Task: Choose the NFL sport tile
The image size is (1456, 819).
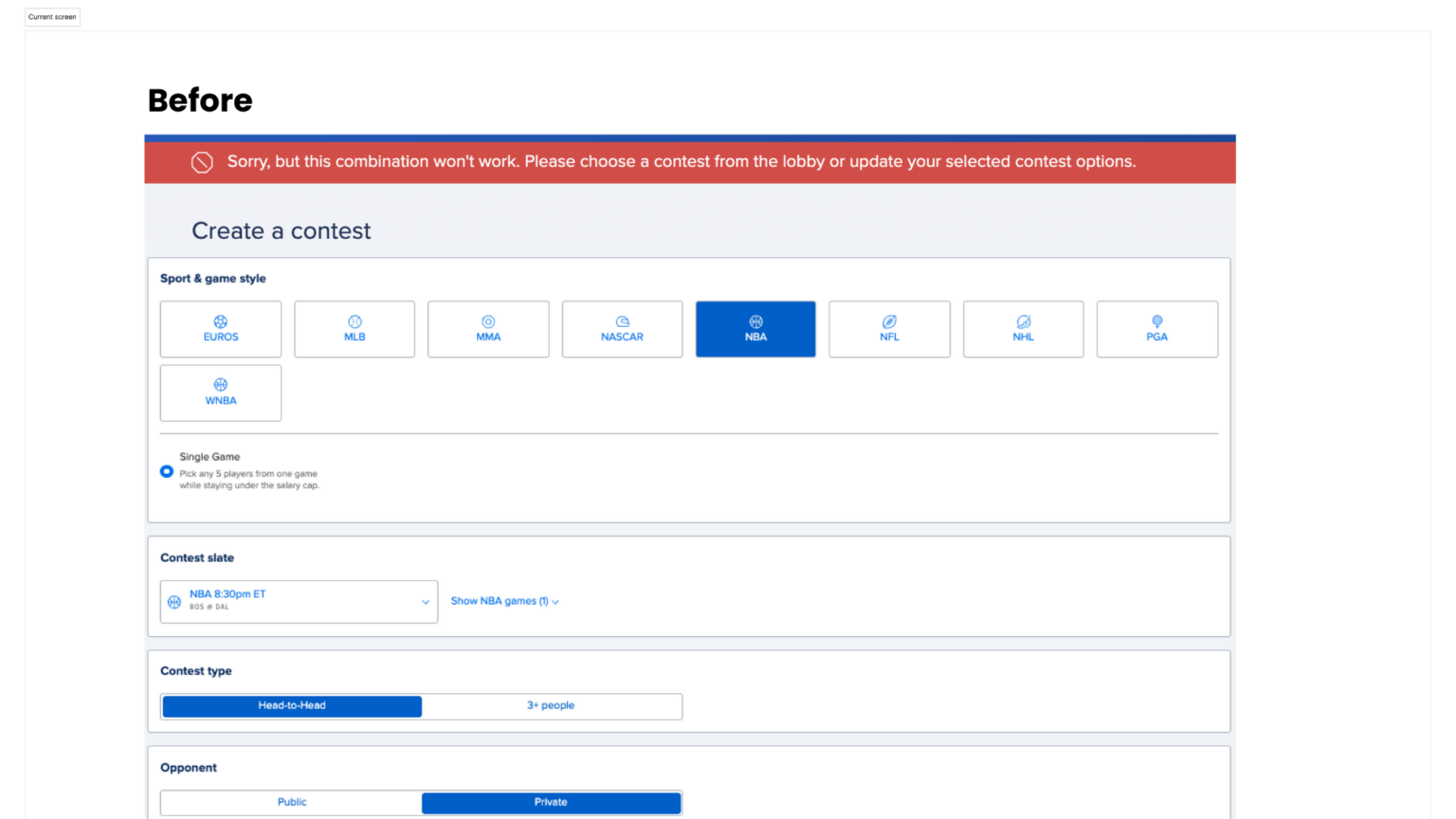Action: coord(889,329)
